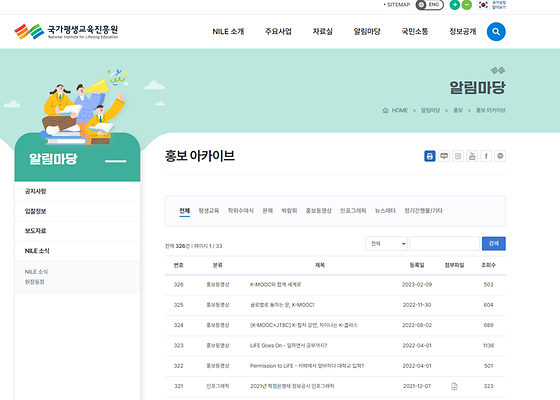Open post 'K-MOOC와 함께 세계로'

[275, 285]
